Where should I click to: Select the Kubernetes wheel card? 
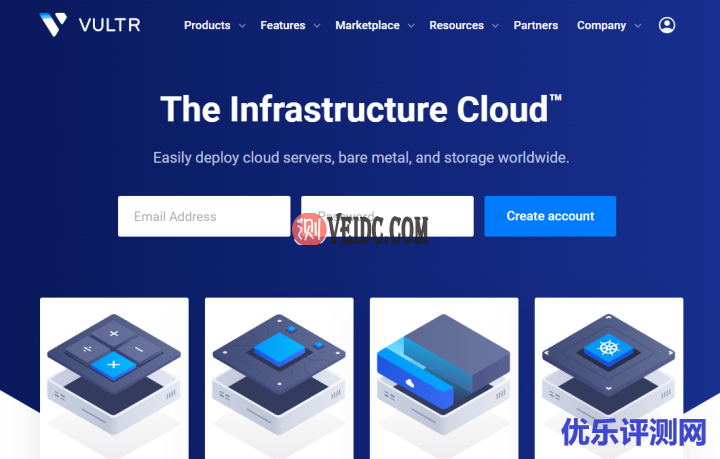click(609, 378)
